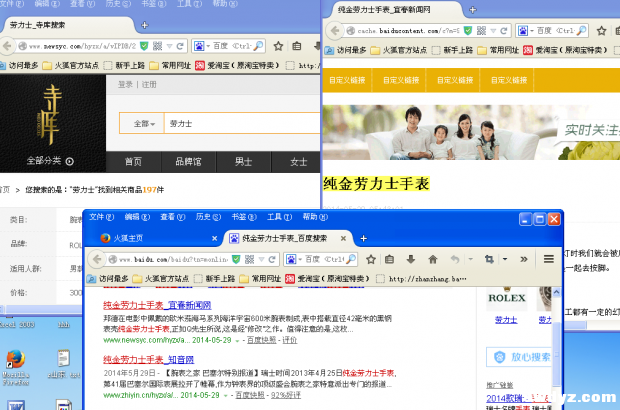
Task: Open the bookmarks list icon in the Baidu window toolbar
Action: pos(389,259)
